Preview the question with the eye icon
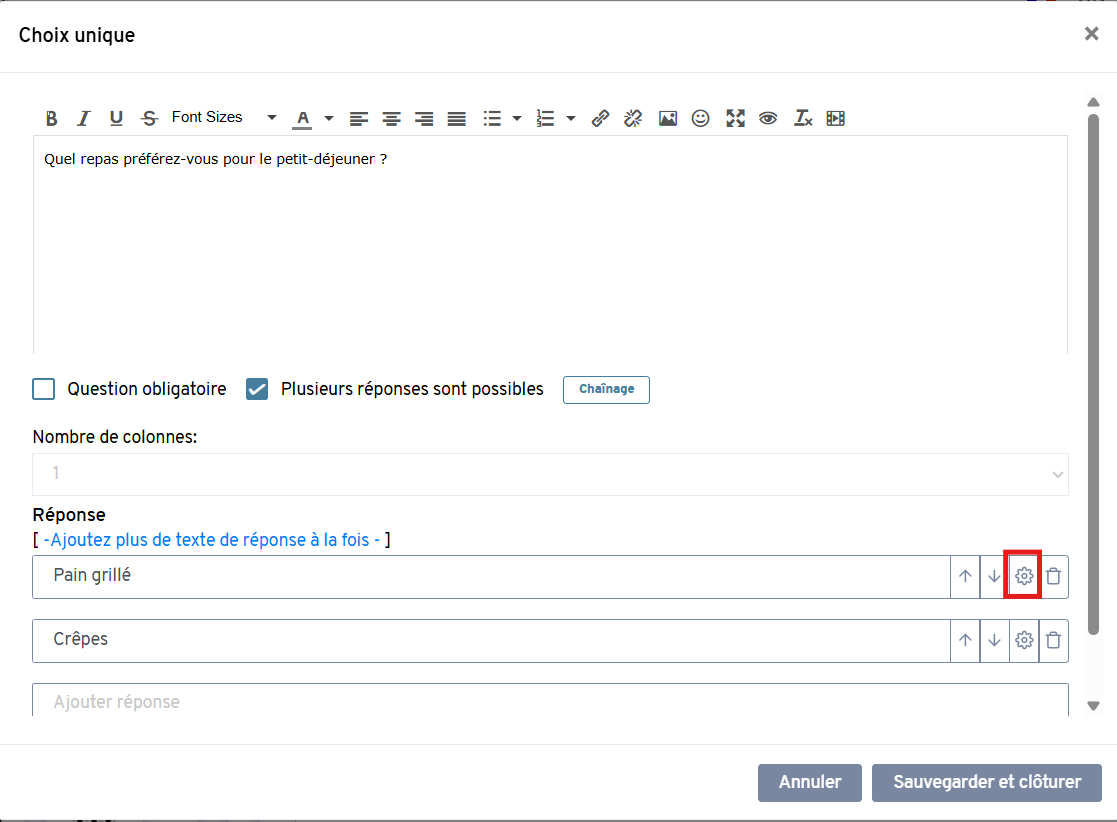This screenshot has height=822, width=1117. point(768,118)
